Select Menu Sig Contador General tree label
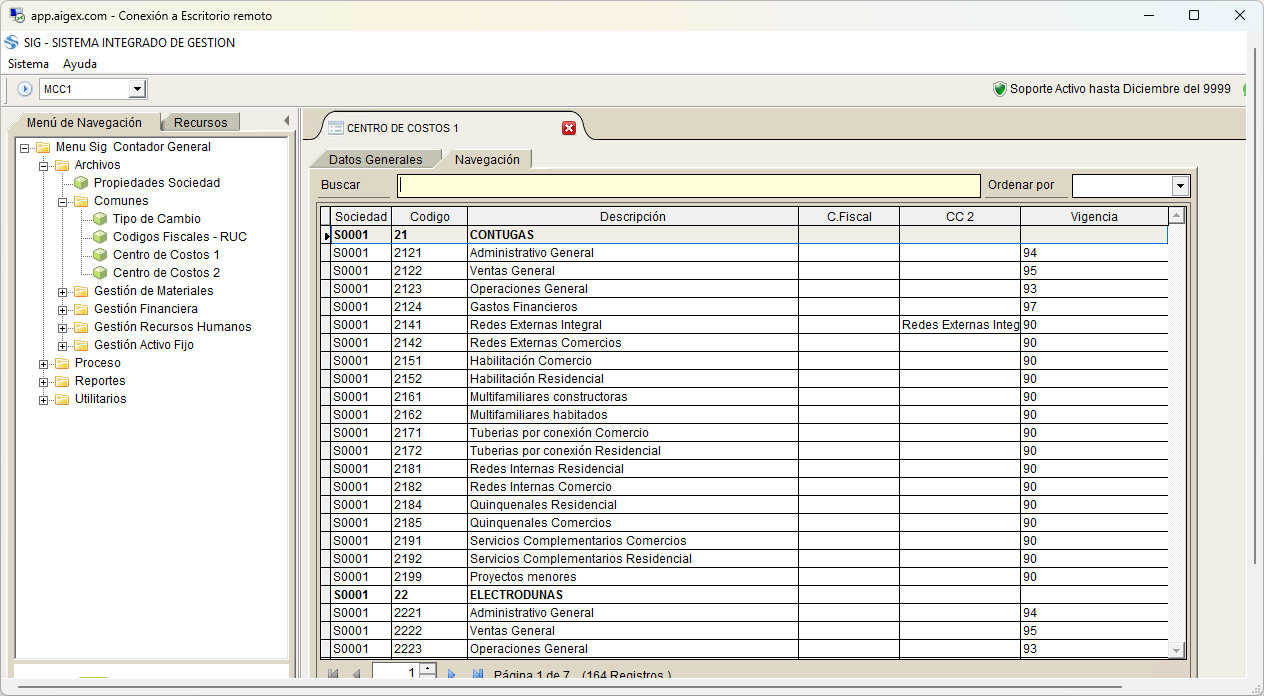 pyautogui.click(x=133, y=147)
